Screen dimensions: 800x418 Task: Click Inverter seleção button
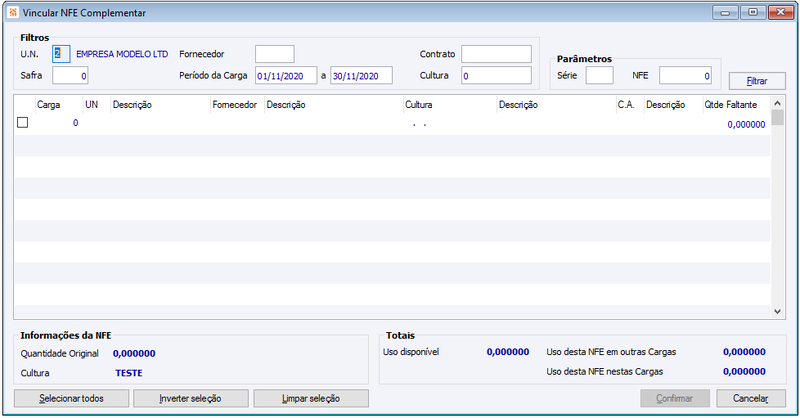point(190,398)
